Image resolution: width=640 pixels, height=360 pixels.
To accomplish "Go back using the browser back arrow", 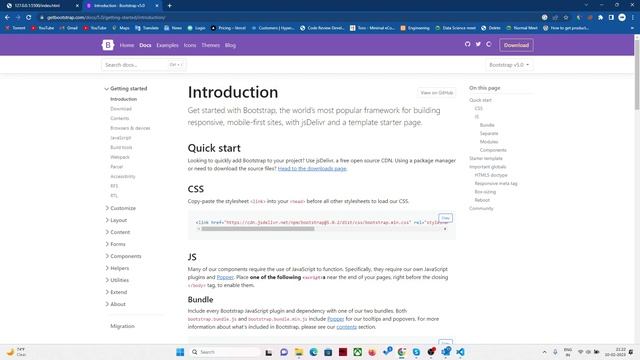I will pyautogui.click(x=7, y=18).
